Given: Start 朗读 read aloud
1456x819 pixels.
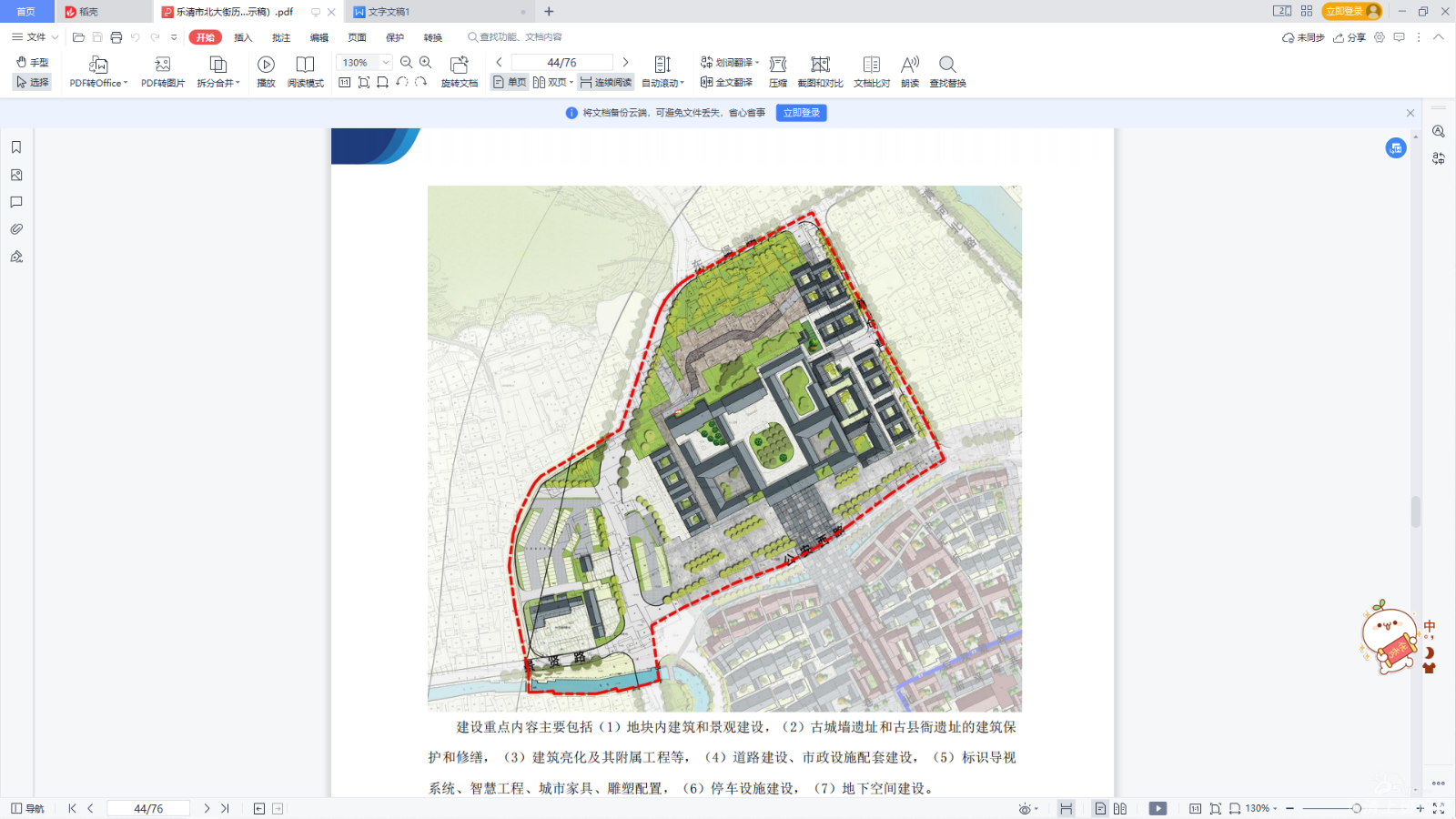Looking at the screenshot, I should click(909, 65).
